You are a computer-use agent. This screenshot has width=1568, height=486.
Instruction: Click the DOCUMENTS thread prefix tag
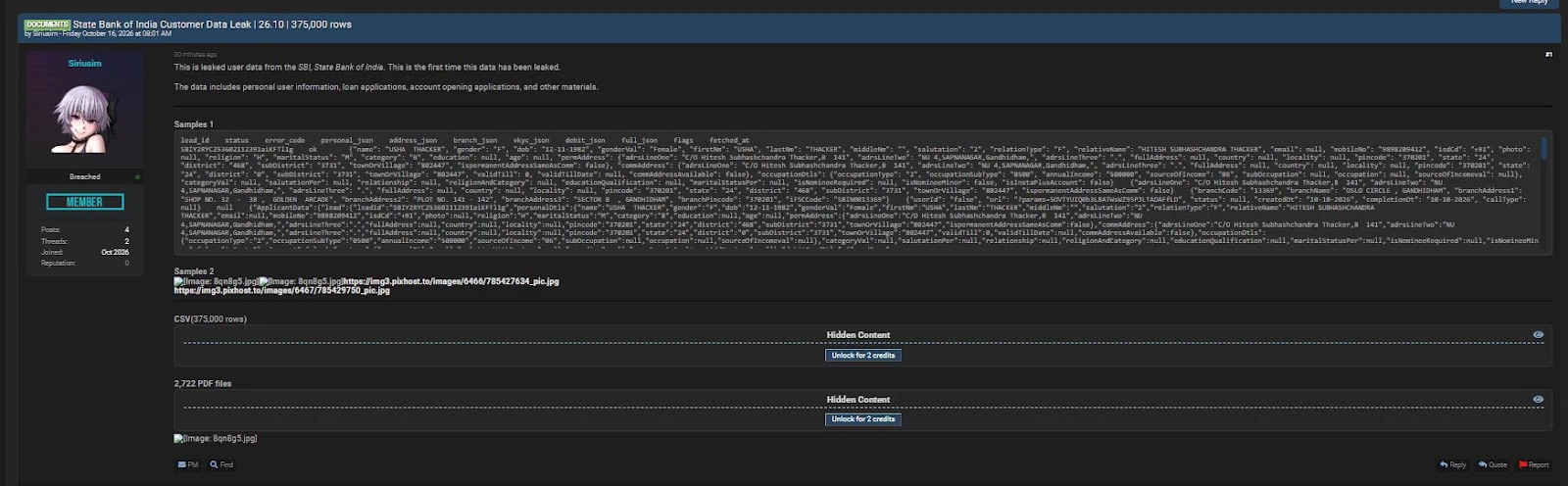pos(47,24)
